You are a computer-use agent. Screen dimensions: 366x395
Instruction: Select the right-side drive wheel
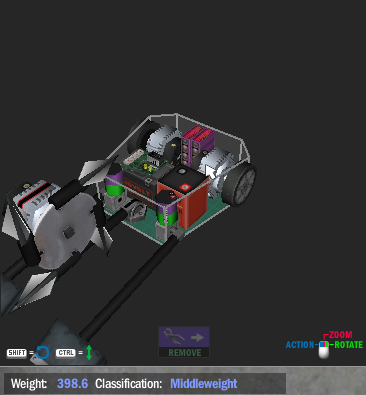[x=239, y=186]
